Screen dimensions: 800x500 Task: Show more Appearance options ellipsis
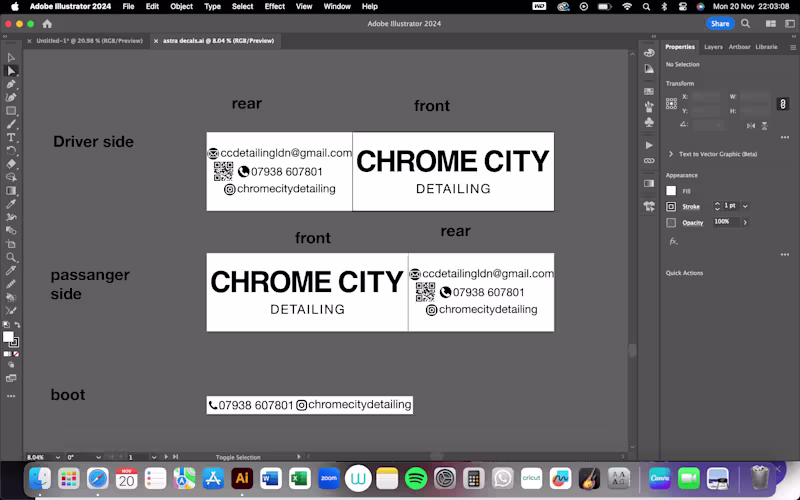(785, 255)
